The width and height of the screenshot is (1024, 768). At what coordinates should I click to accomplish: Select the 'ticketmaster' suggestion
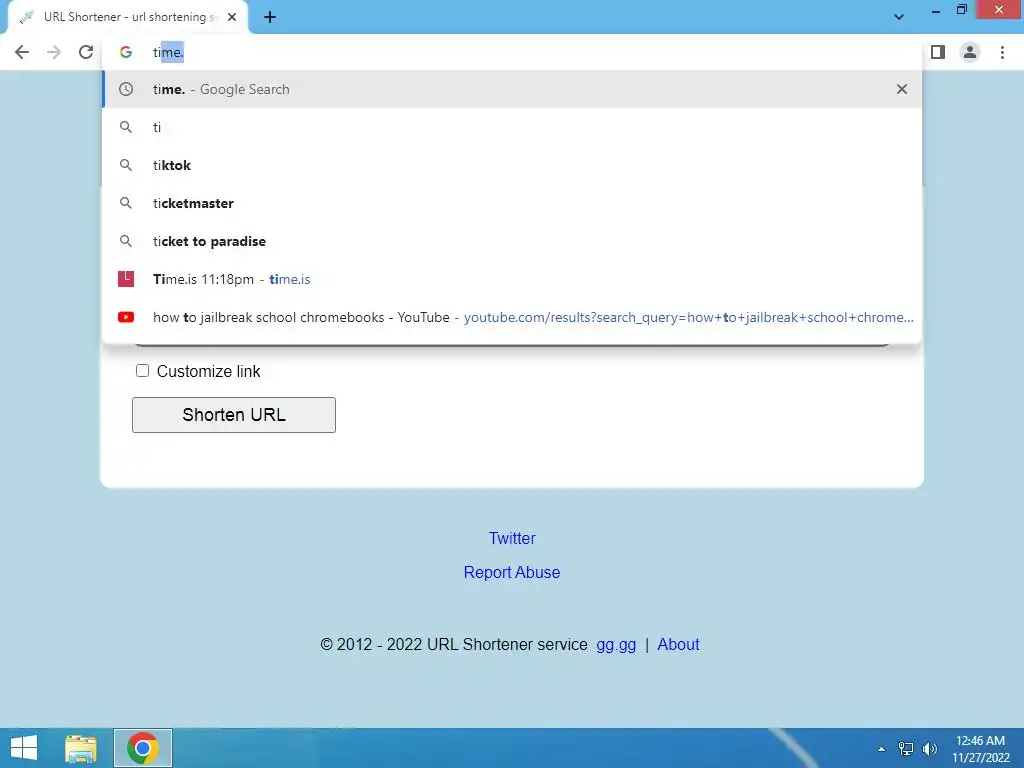pos(512,203)
